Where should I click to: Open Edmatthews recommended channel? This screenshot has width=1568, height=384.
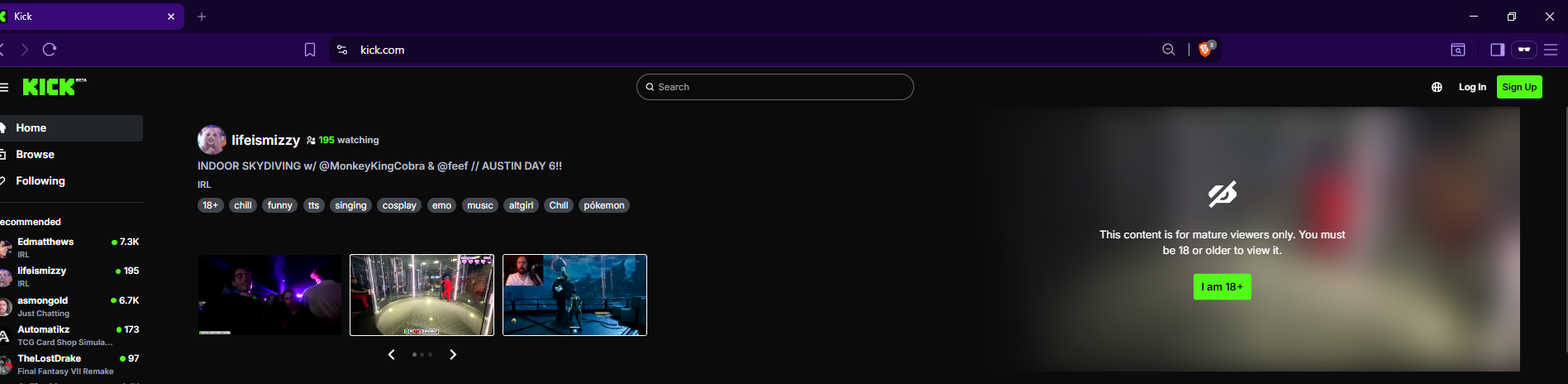tap(71, 247)
